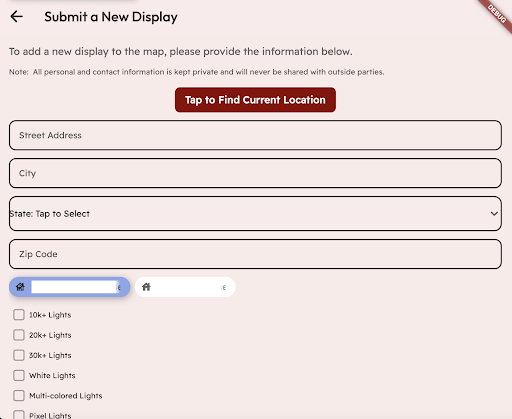Tick the 30k+ Lights checkbox
The image size is (512, 419).
click(19, 355)
